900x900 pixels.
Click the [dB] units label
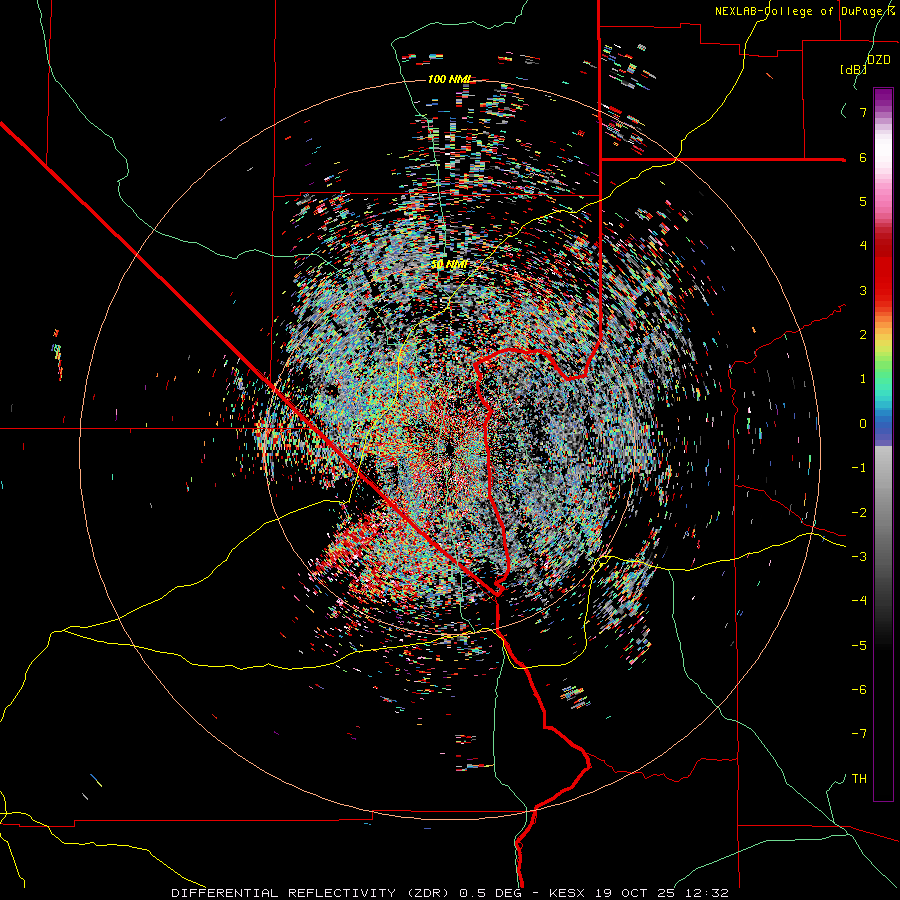pyautogui.click(x=854, y=69)
